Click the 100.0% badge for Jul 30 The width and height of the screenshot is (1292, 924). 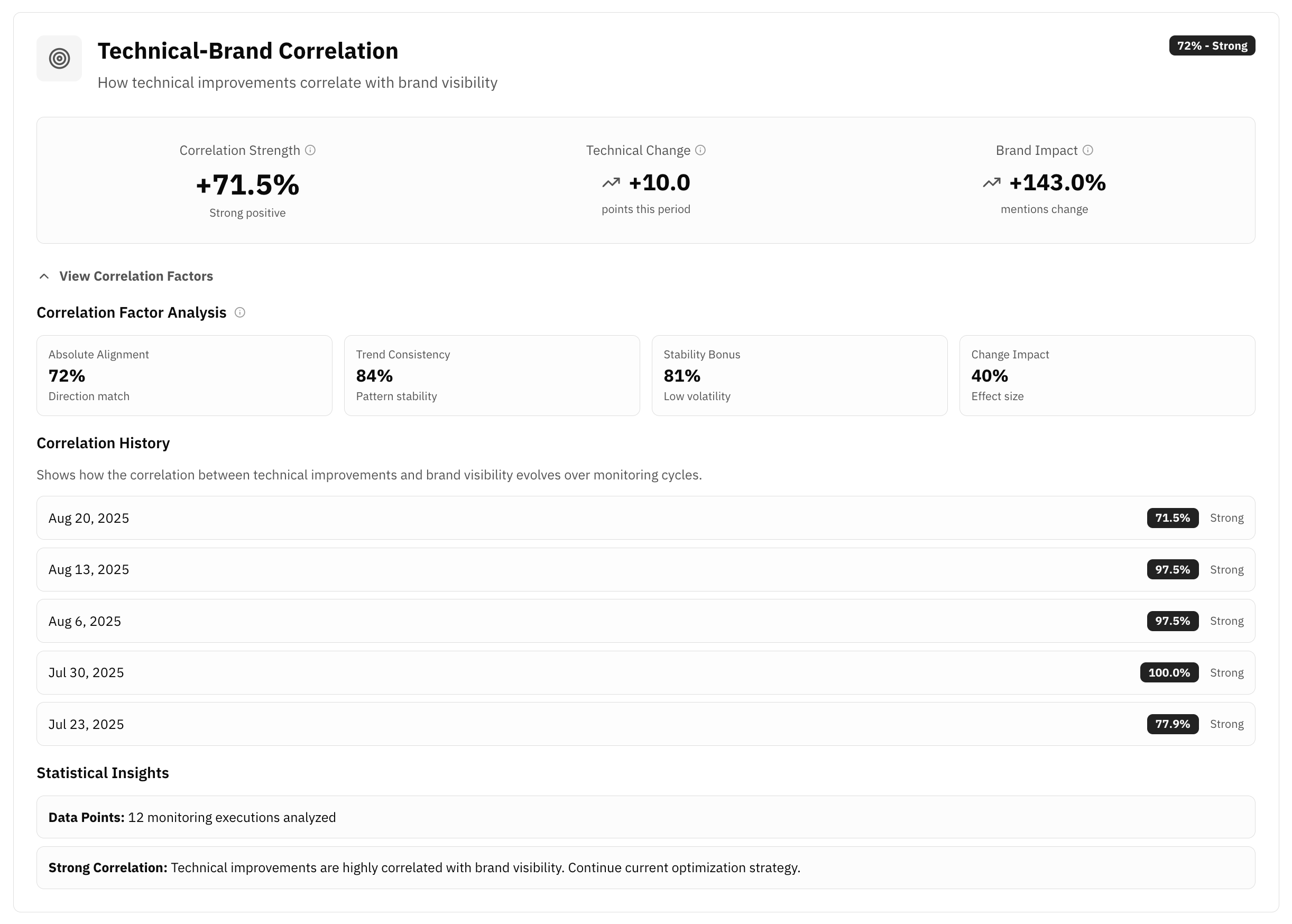coord(1168,672)
